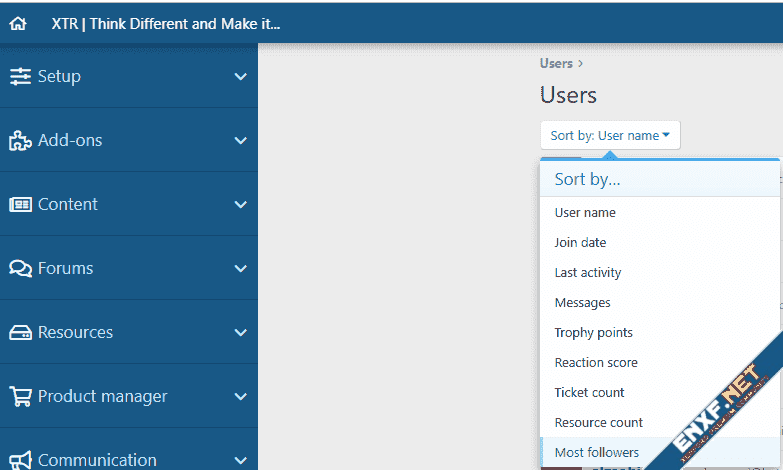Select Most followers sort option

pyautogui.click(x=596, y=452)
